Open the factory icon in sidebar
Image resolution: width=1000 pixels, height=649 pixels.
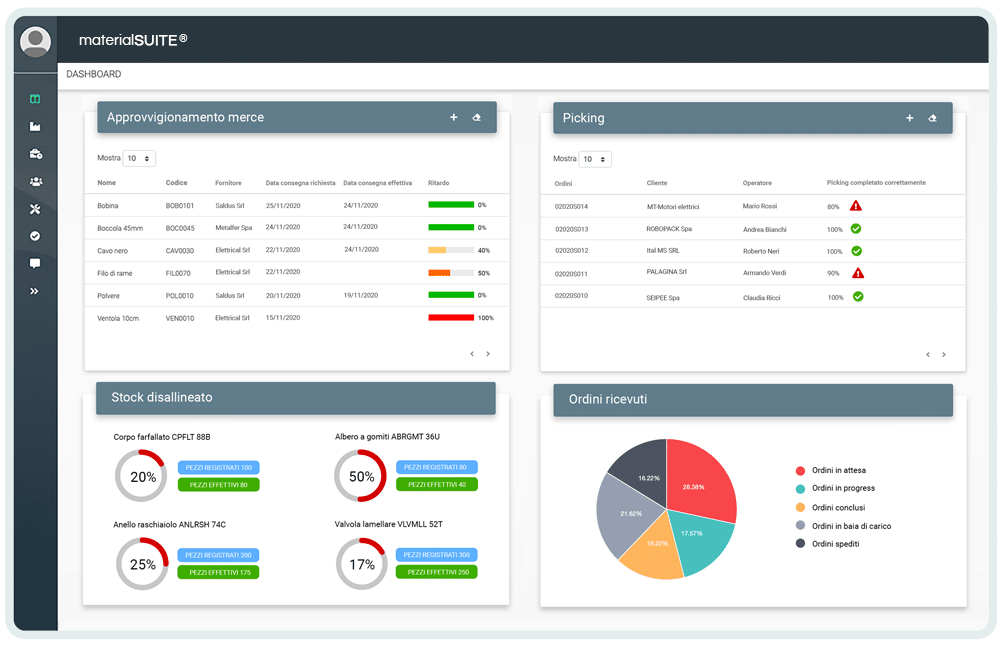click(x=35, y=127)
